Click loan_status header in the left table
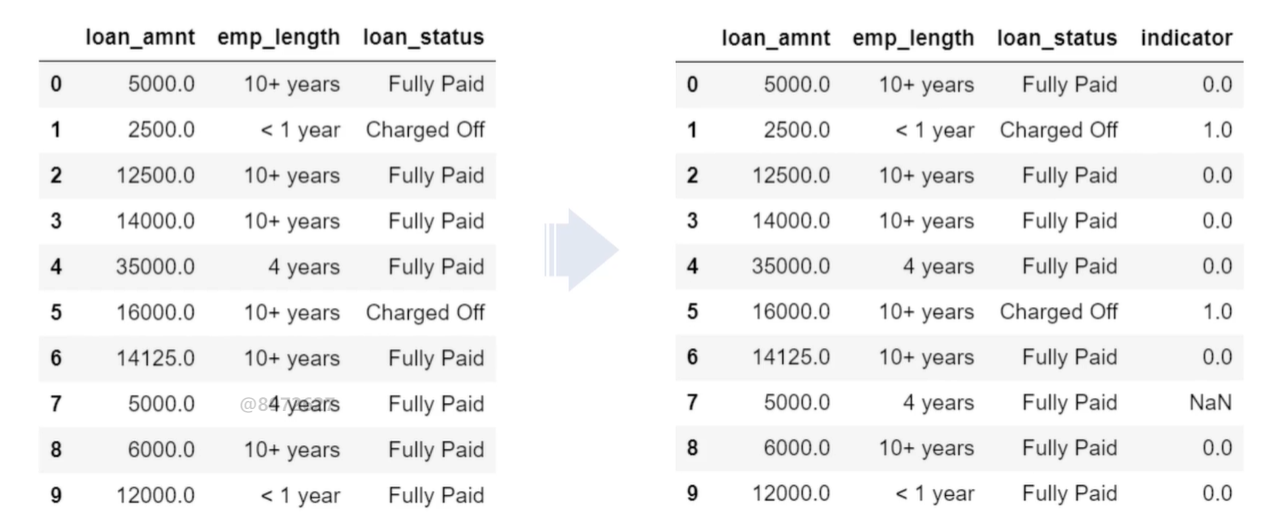Image resolution: width=1268 pixels, height=520 pixels. (424, 38)
